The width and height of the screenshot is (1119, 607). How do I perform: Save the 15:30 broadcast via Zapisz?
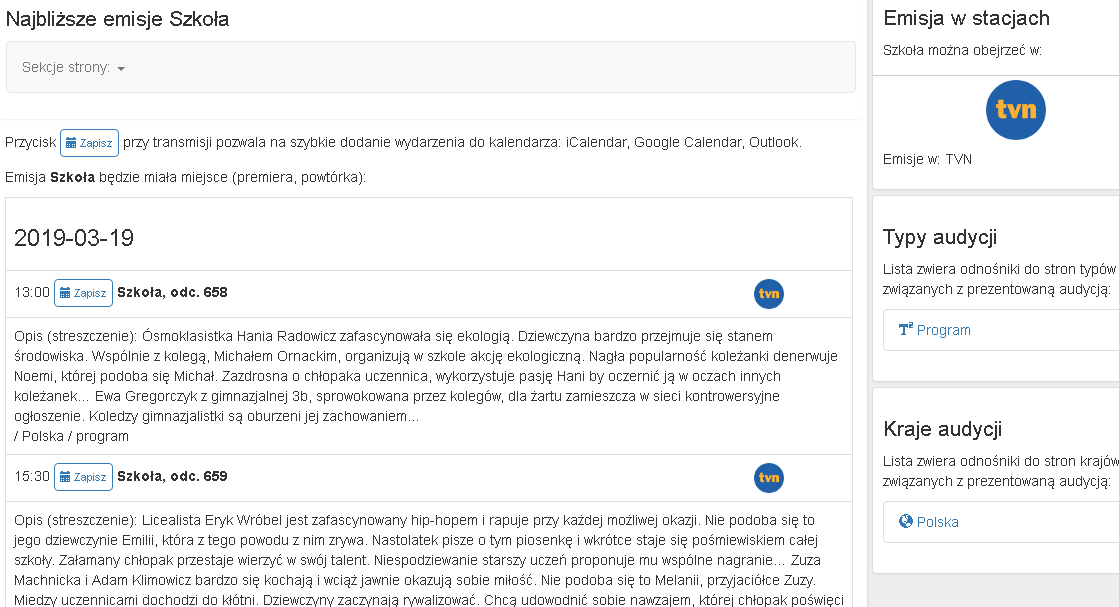(x=83, y=477)
